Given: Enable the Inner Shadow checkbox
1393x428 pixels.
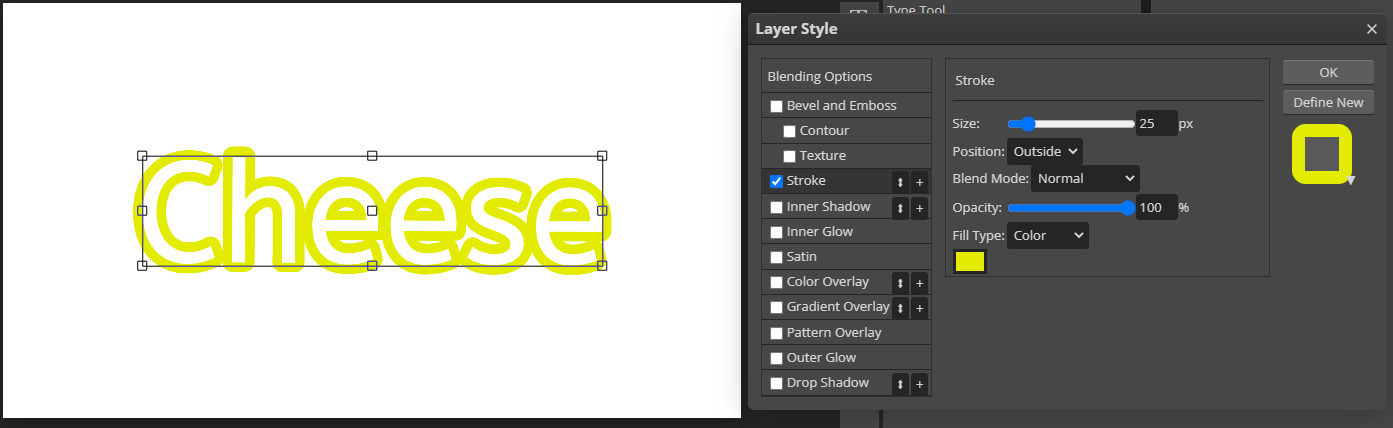Looking at the screenshot, I should pos(776,207).
